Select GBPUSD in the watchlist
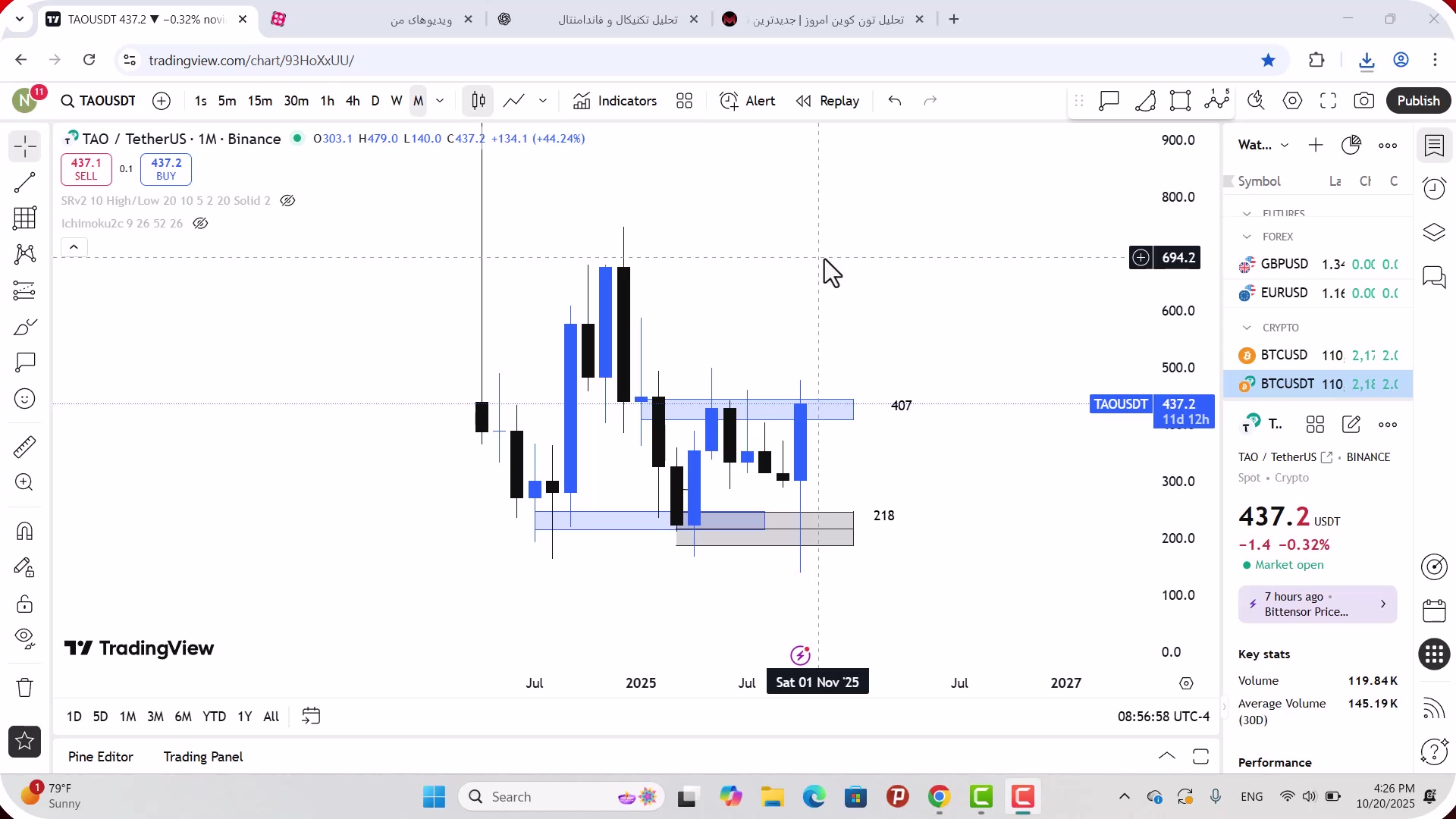This screenshot has width=1456, height=819. pos(1317,264)
